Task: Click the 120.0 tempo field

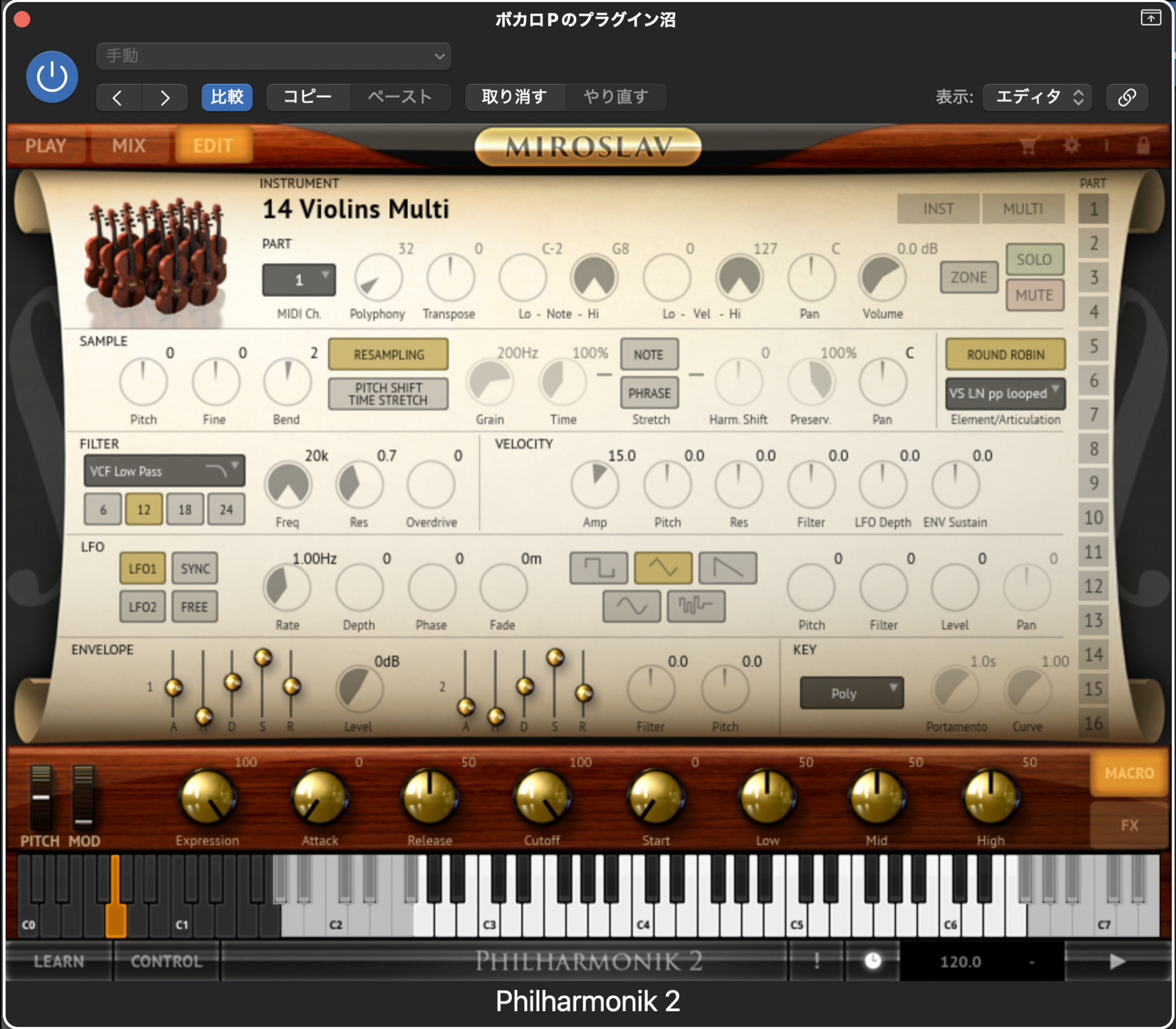Action: pos(961,961)
